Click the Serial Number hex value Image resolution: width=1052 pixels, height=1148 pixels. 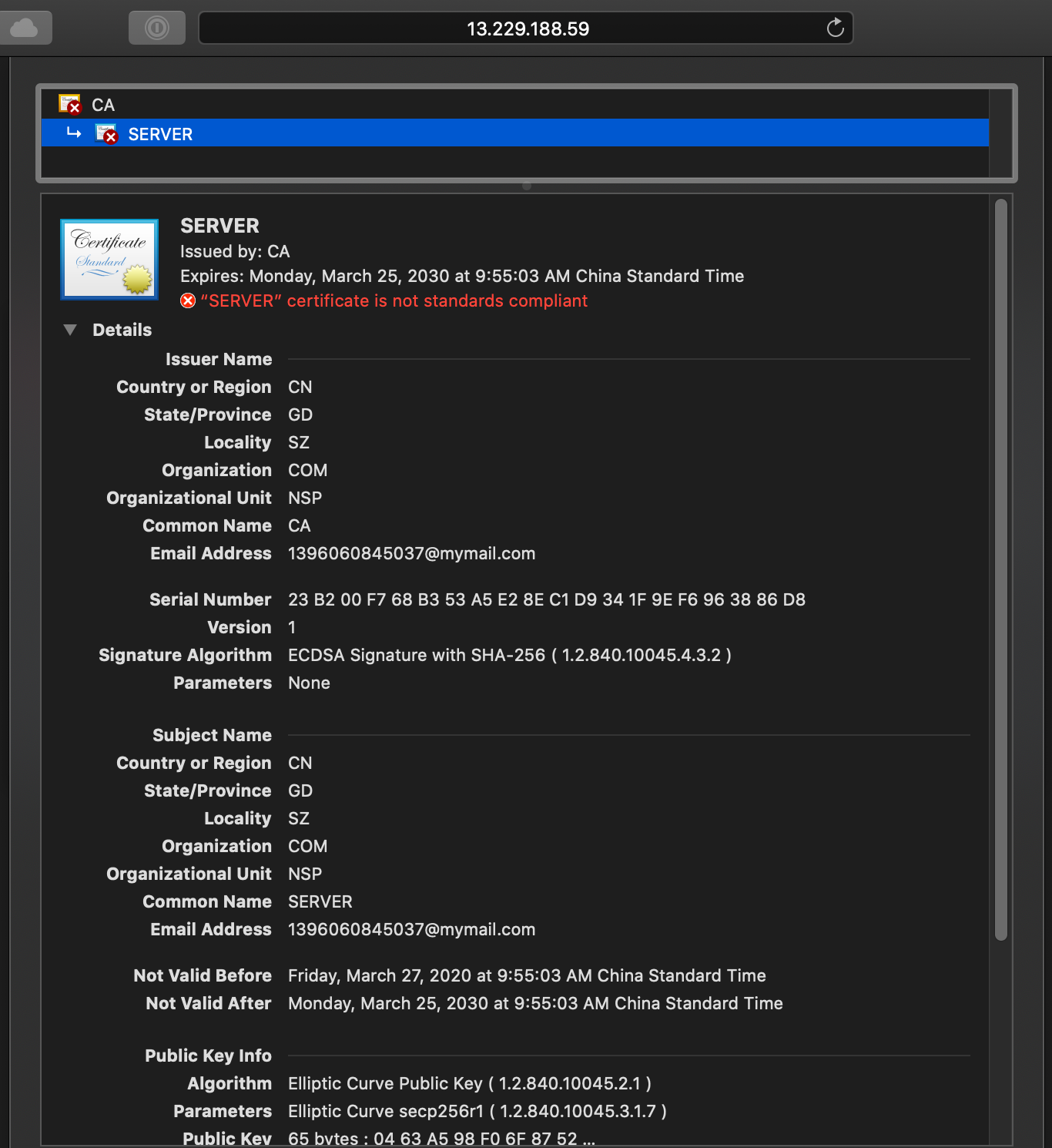546,599
